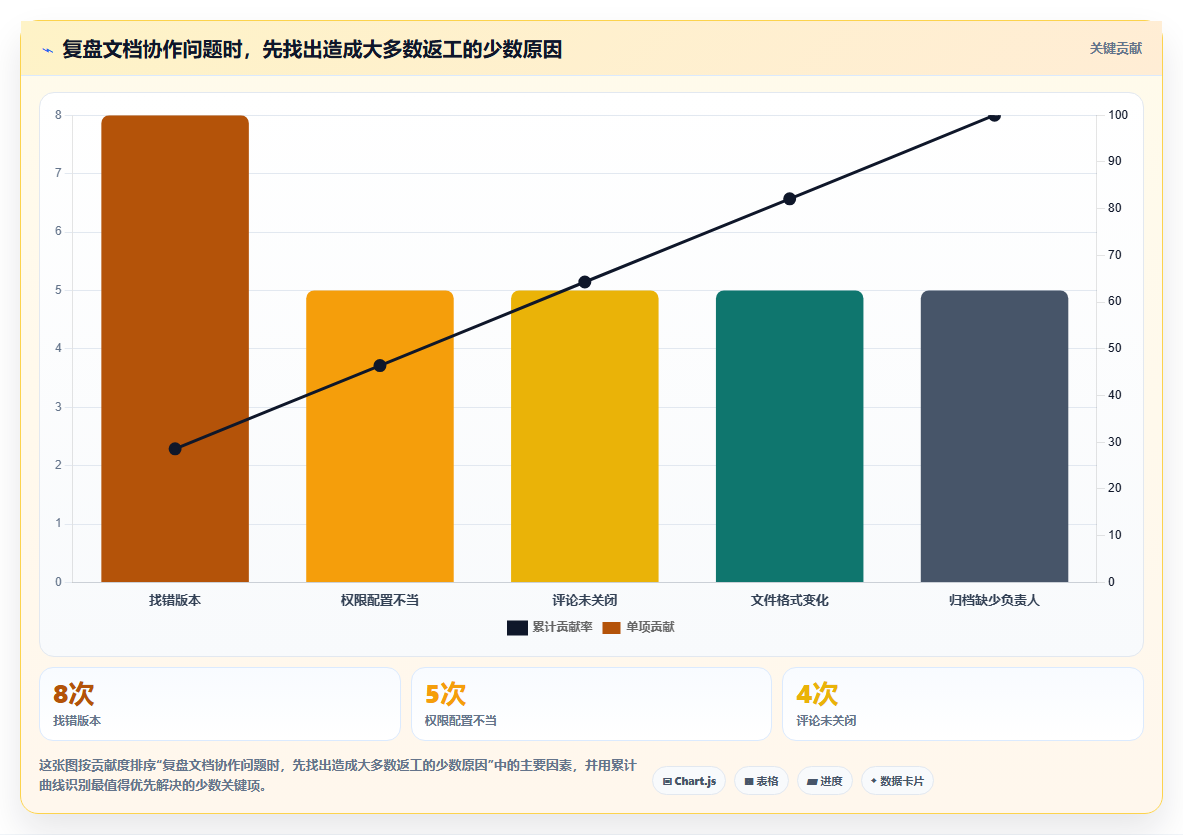1183x835 pixels.
Task: Select the orange 权限配置不当 bar
Action: (x=379, y=436)
